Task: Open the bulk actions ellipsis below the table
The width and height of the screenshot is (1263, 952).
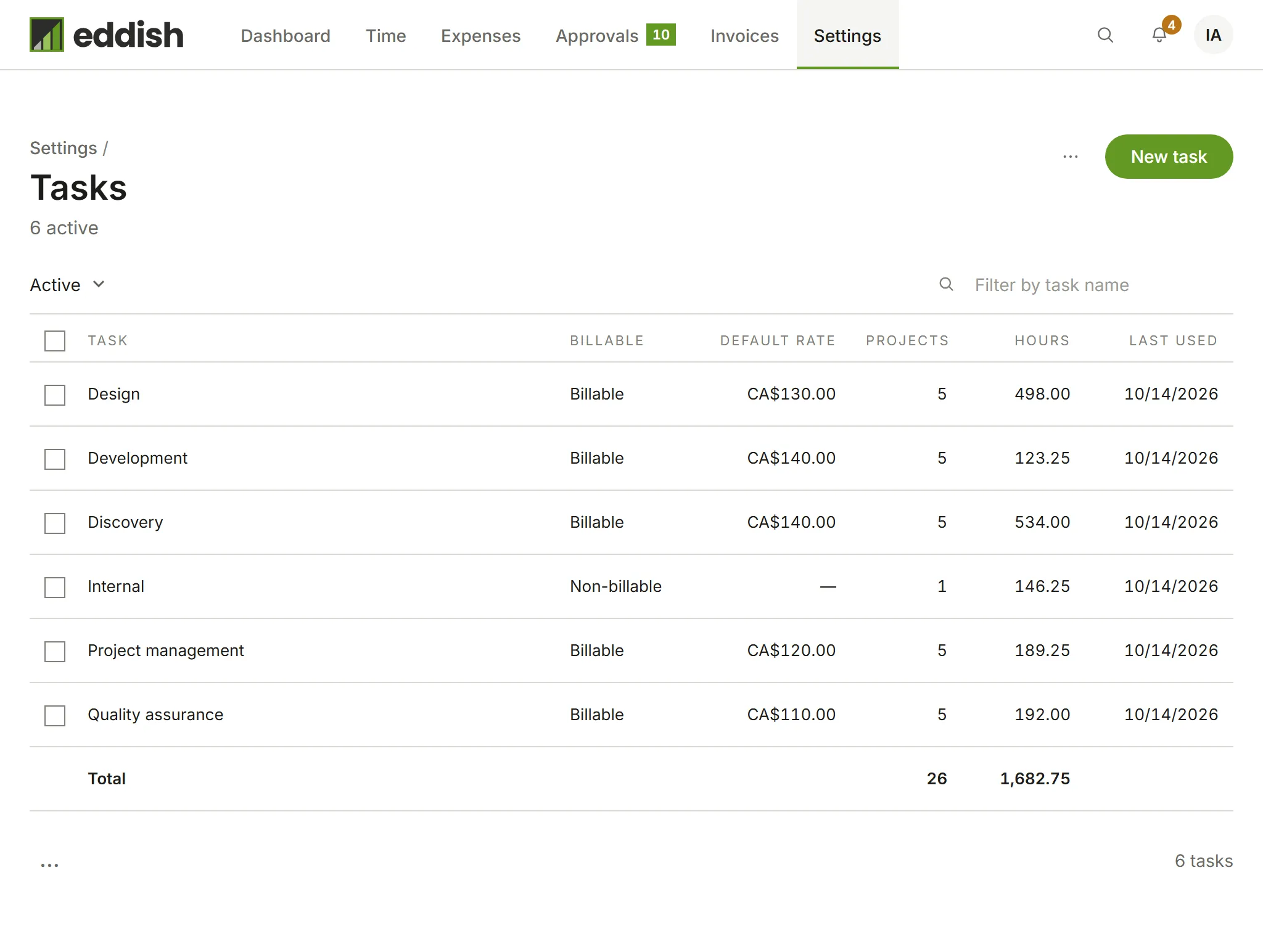Action: (x=49, y=864)
